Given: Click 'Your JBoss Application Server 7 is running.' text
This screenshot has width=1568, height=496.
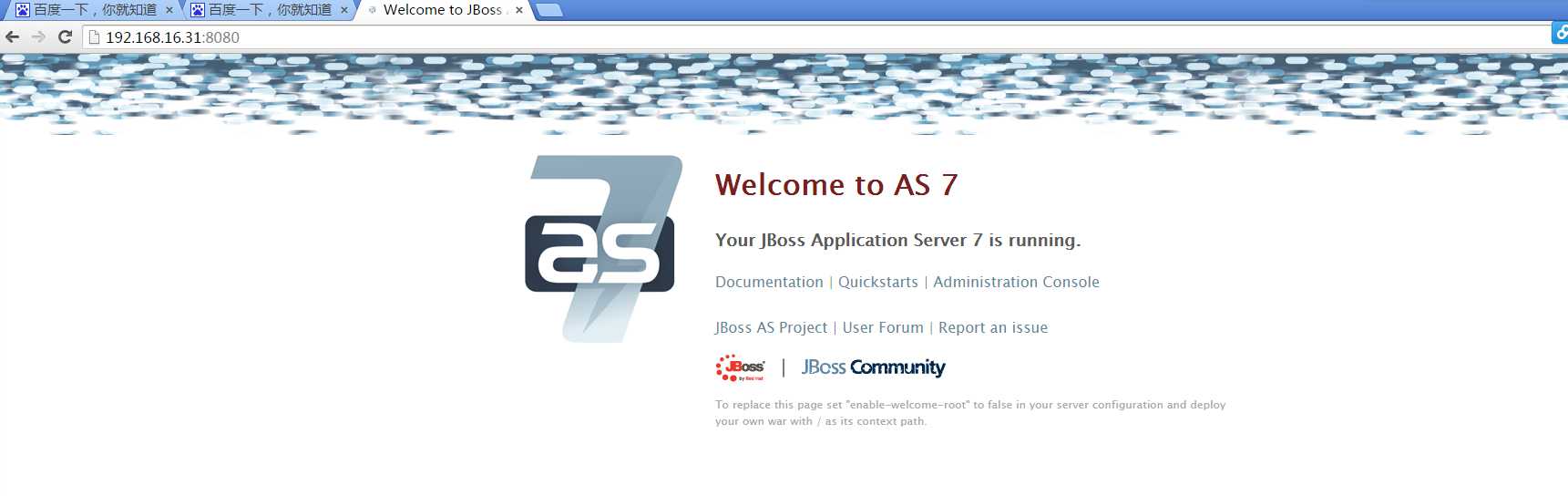Looking at the screenshot, I should pos(897,240).
